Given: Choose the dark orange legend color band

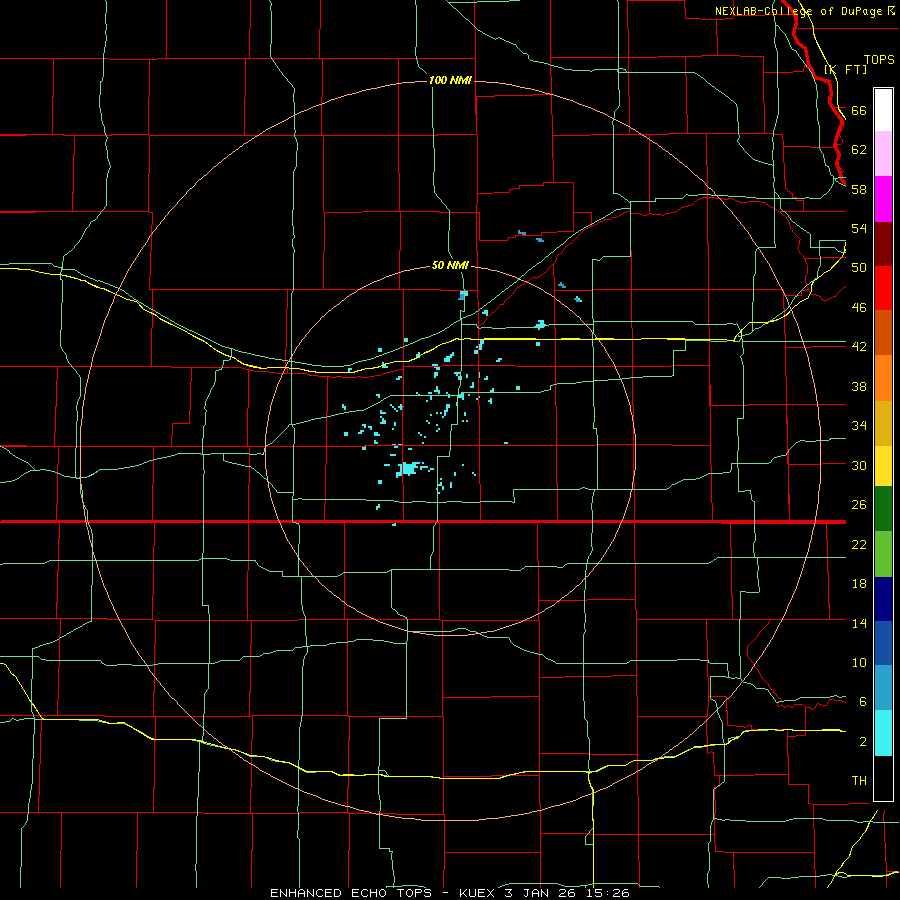Looking at the screenshot, I should (883, 333).
